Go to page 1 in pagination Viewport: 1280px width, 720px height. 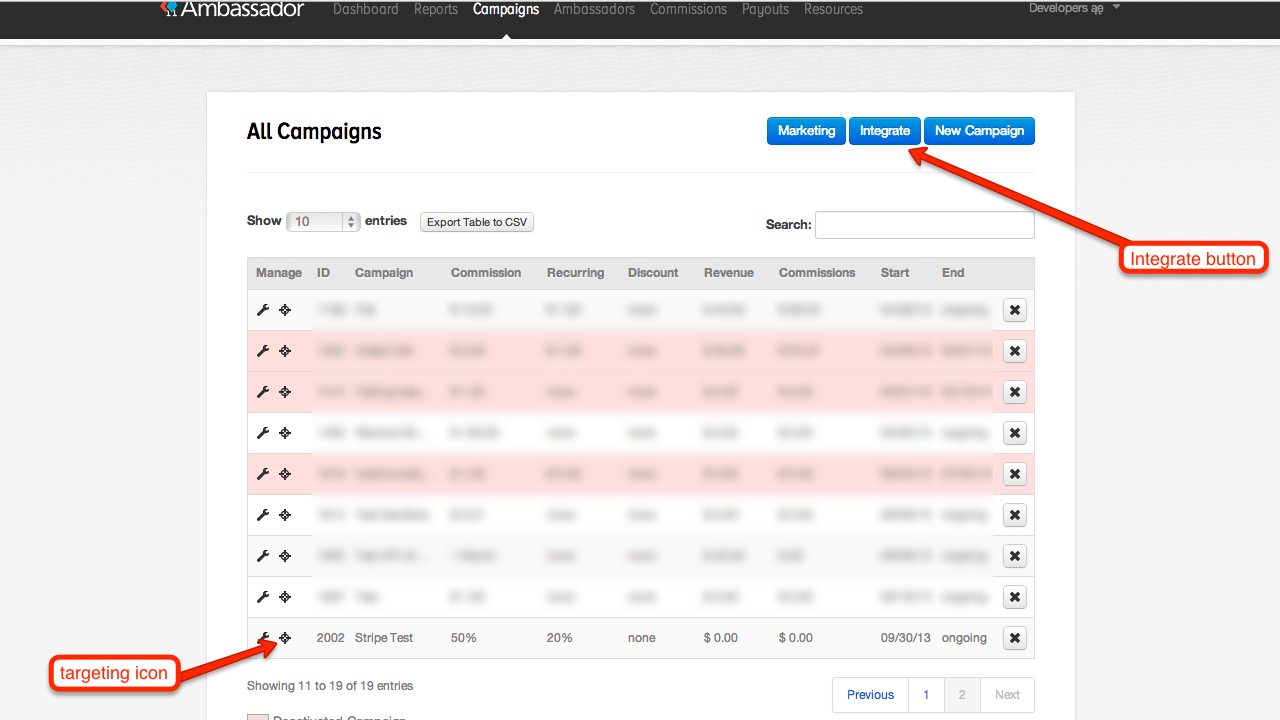926,695
